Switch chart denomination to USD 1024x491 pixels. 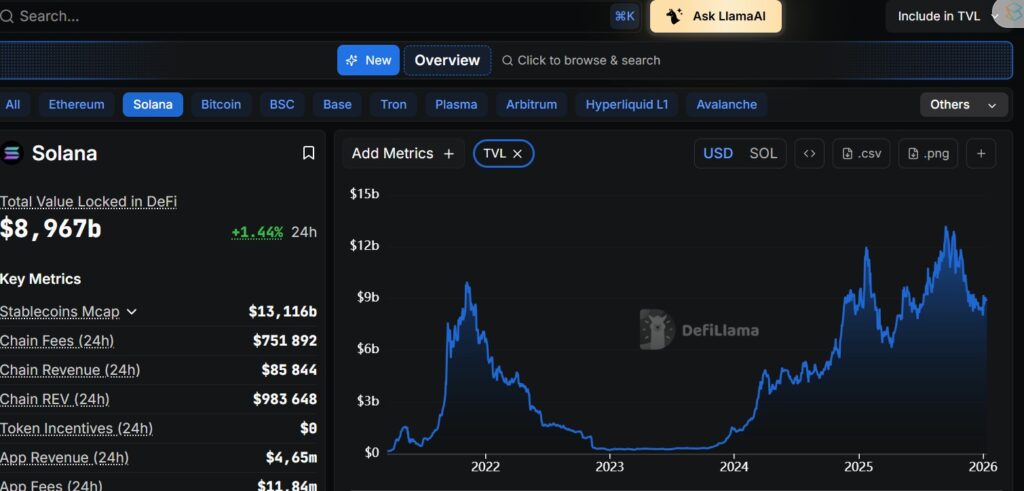pyautogui.click(x=718, y=153)
